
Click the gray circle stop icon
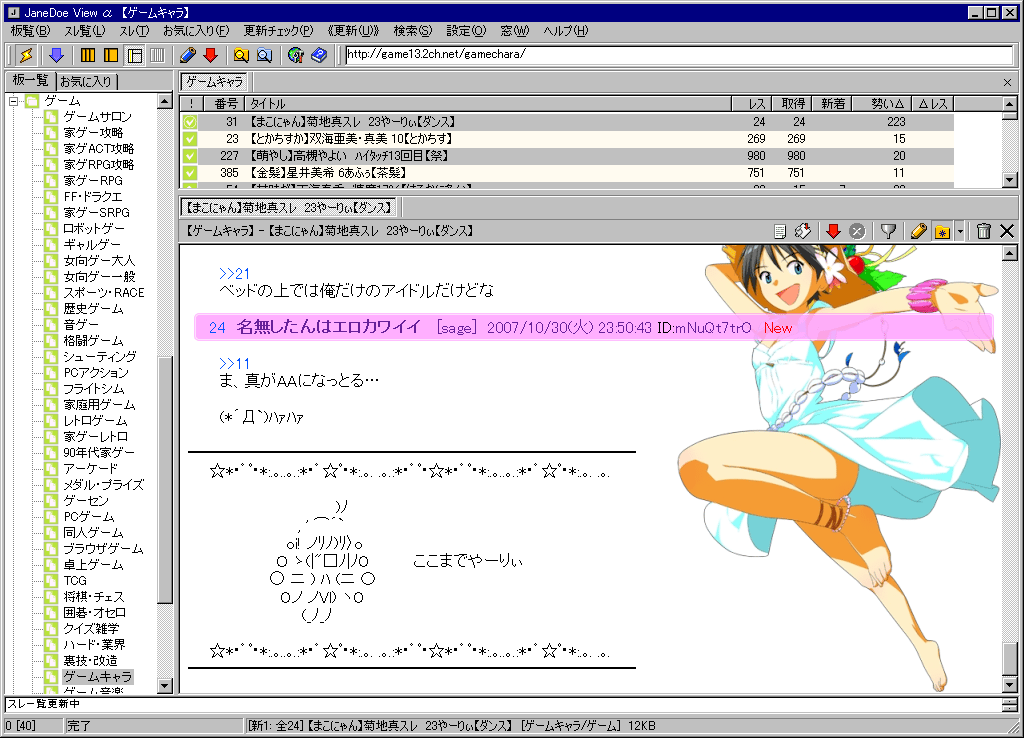(x=857, y=231)
